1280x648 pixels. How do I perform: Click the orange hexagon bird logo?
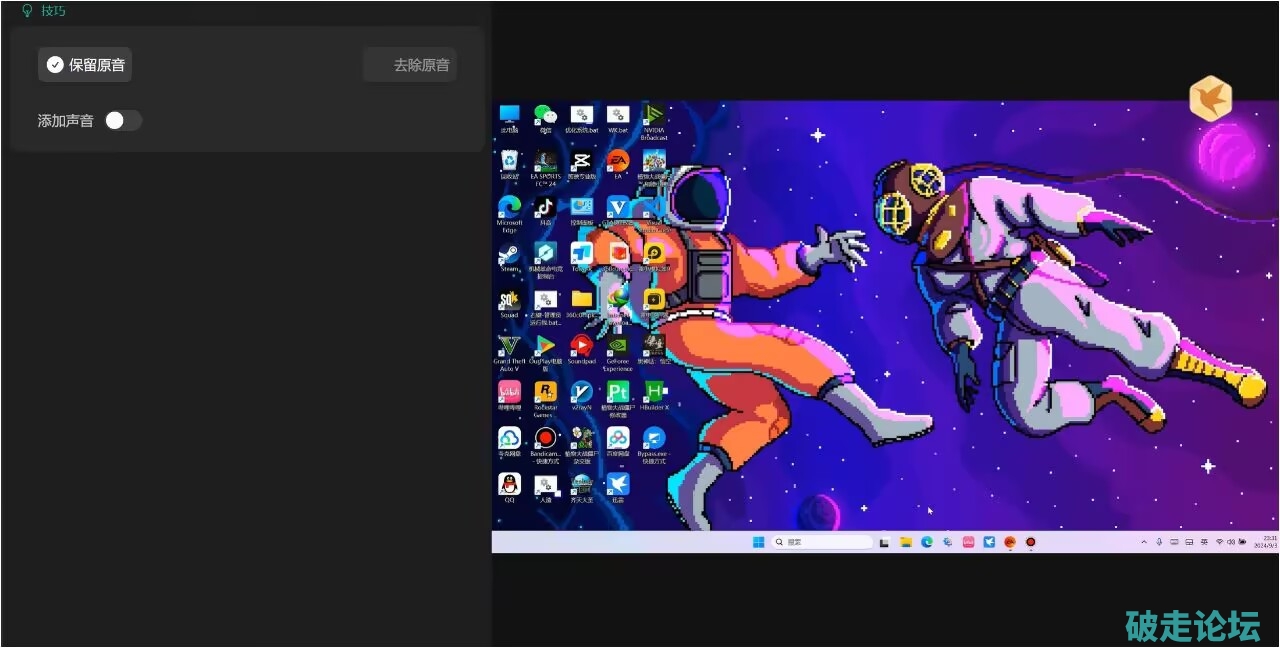(x=1210, y=98)
